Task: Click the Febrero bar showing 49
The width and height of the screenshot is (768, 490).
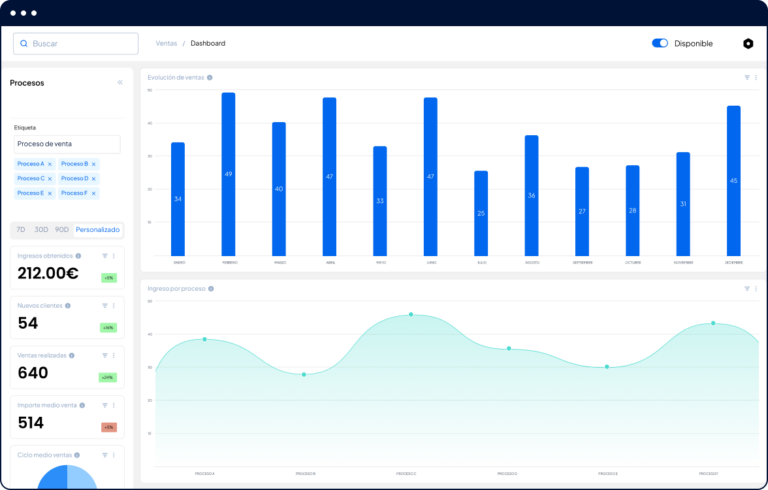Action: coord(228,174)
